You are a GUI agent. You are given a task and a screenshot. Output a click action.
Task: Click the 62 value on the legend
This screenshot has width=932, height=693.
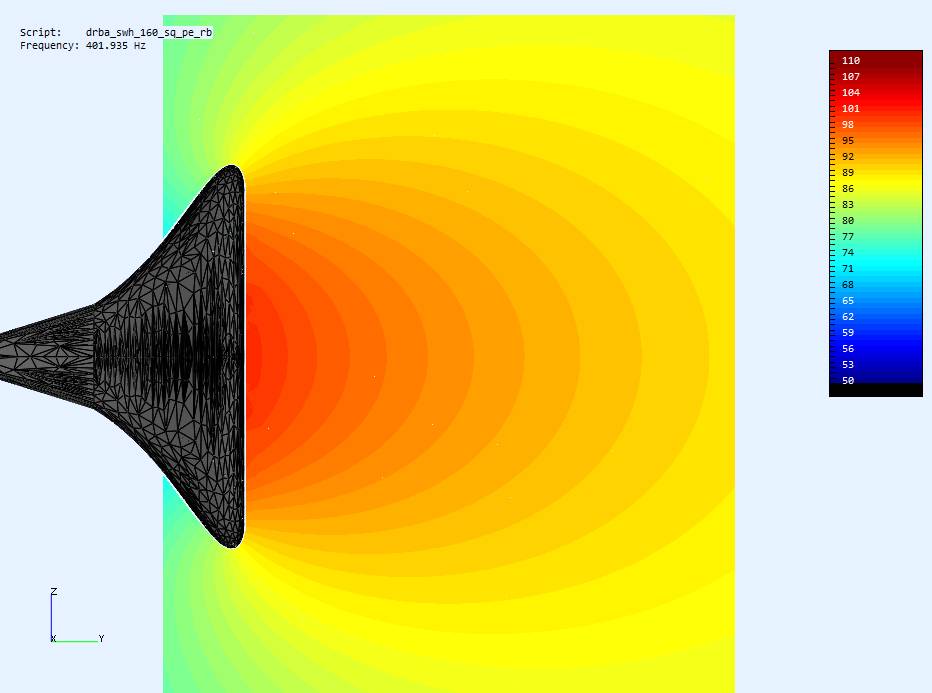point(848,317)
